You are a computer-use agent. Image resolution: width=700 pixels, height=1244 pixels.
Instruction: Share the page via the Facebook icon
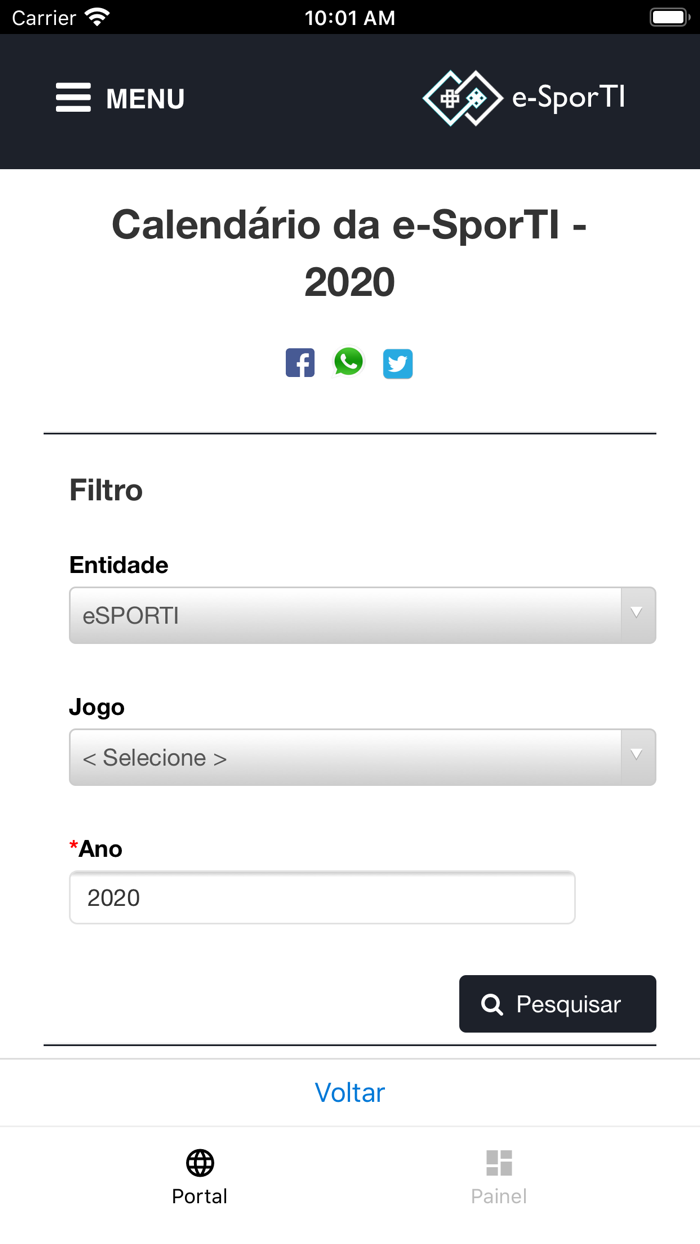tap(299, 362)
